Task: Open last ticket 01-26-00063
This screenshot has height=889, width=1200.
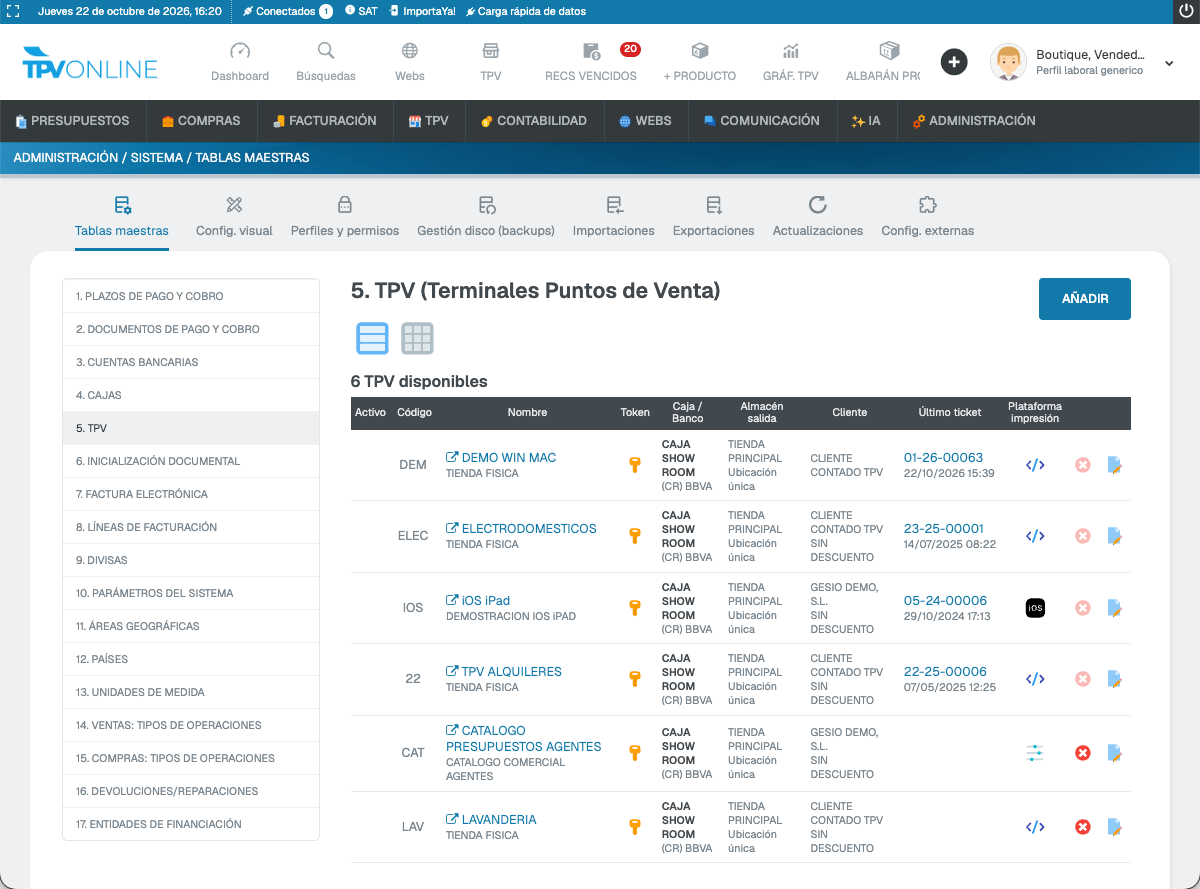Action: pos(944,457)
